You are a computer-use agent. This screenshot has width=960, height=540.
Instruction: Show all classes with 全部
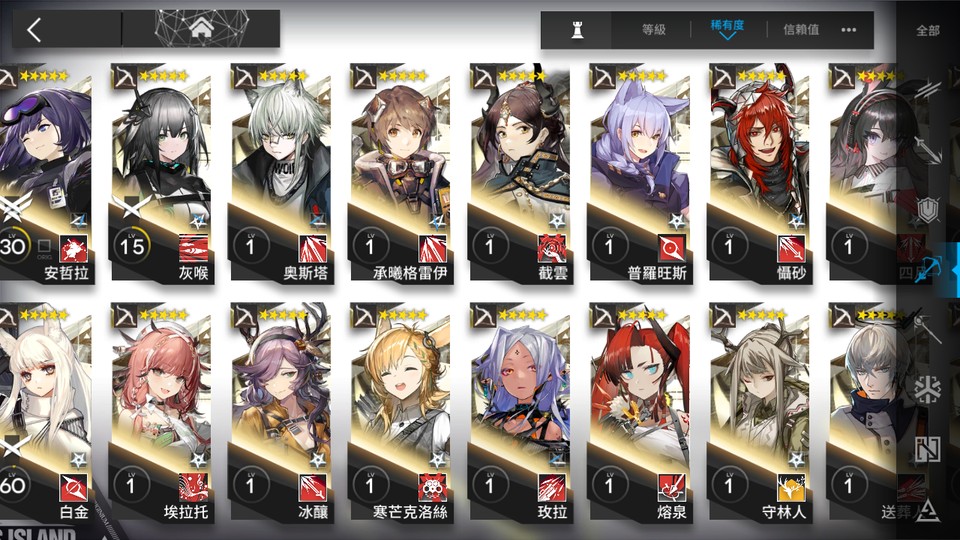pos(928,31)
